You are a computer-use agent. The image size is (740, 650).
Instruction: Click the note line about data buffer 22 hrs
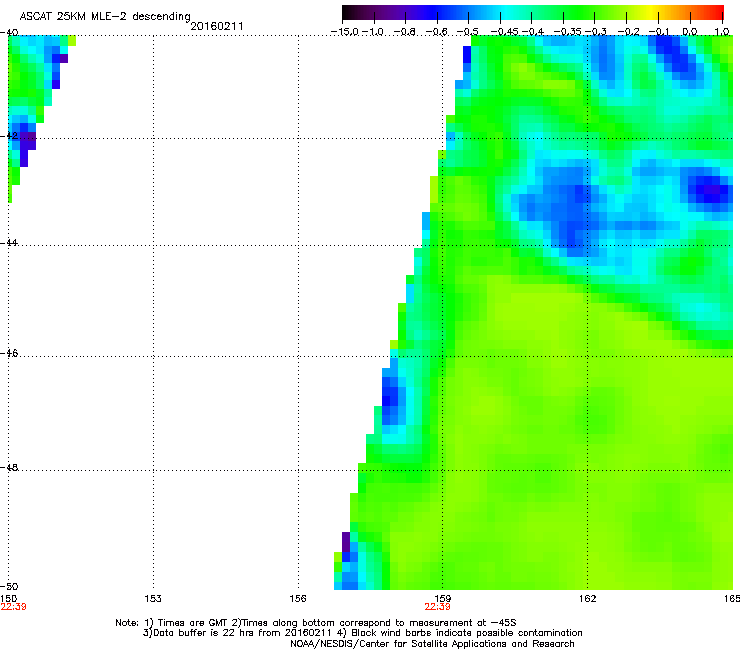tap(362, 633)
